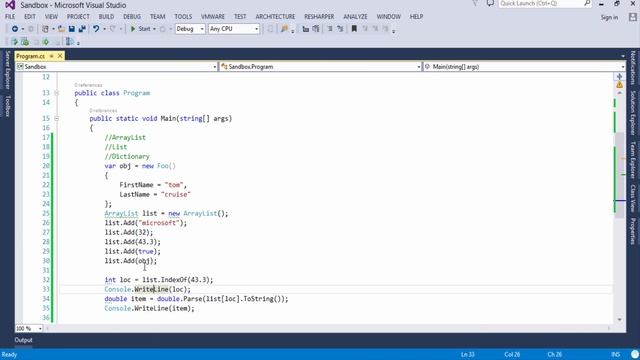
Task: Open the Server Explorer side tab
Action: (7, 70)
